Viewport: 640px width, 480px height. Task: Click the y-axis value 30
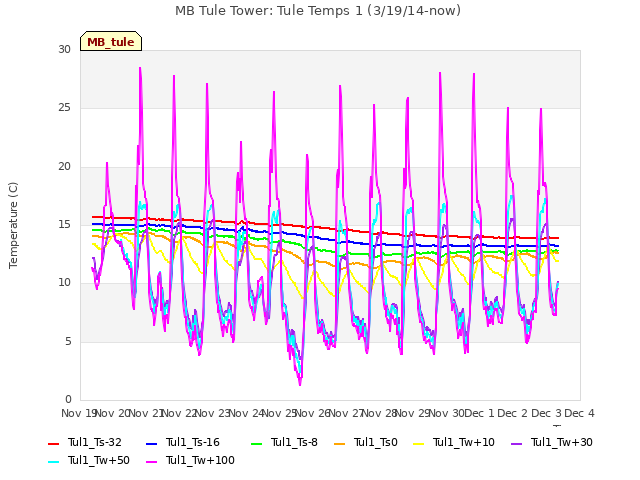click(64, 49)
